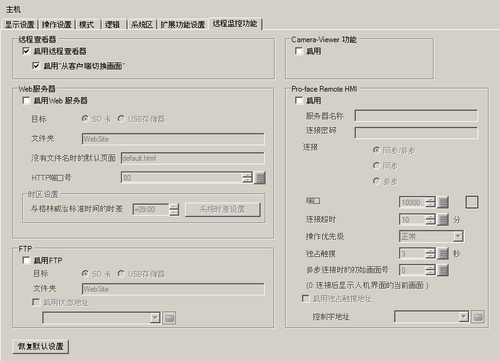This screenshot has height=361, width=500.
Task: Open keypad icon beside HTTP port field
Action: coord(260,178)
